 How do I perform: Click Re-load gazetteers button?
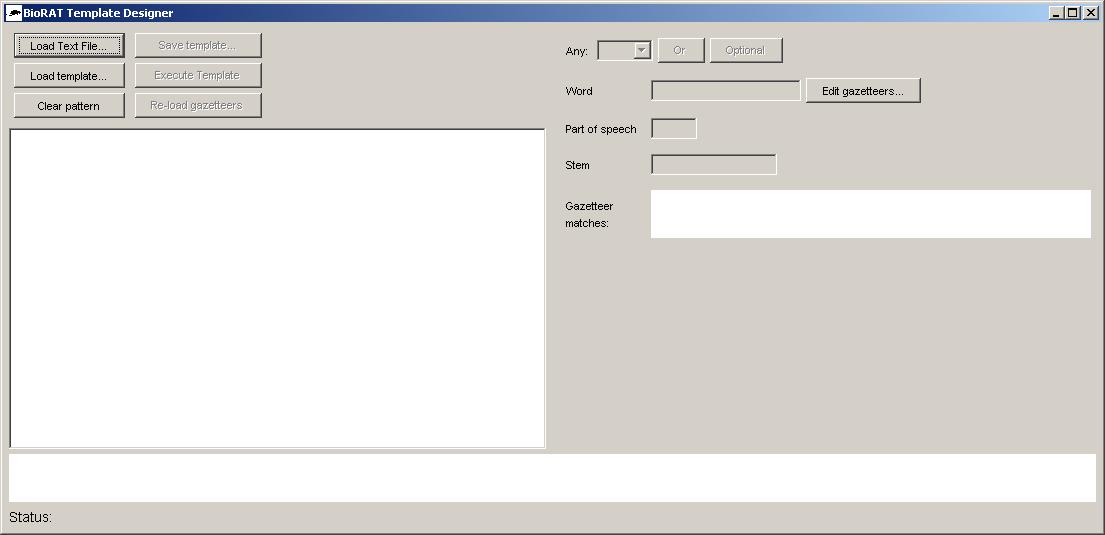point(198,106)
